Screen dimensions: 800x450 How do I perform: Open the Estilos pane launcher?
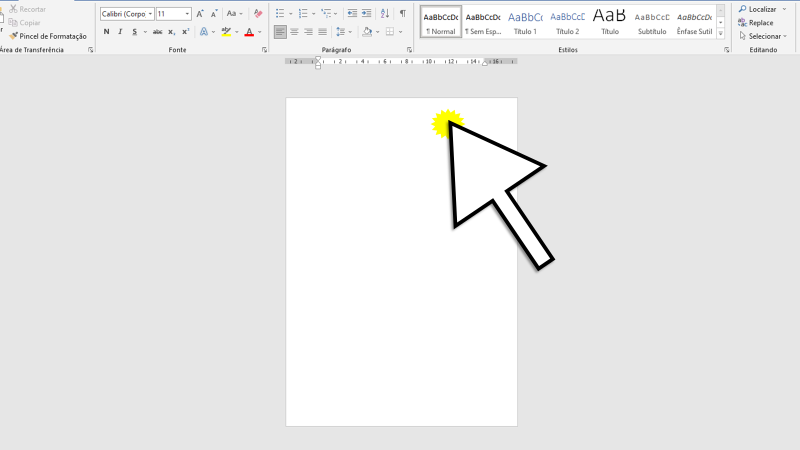727,50
